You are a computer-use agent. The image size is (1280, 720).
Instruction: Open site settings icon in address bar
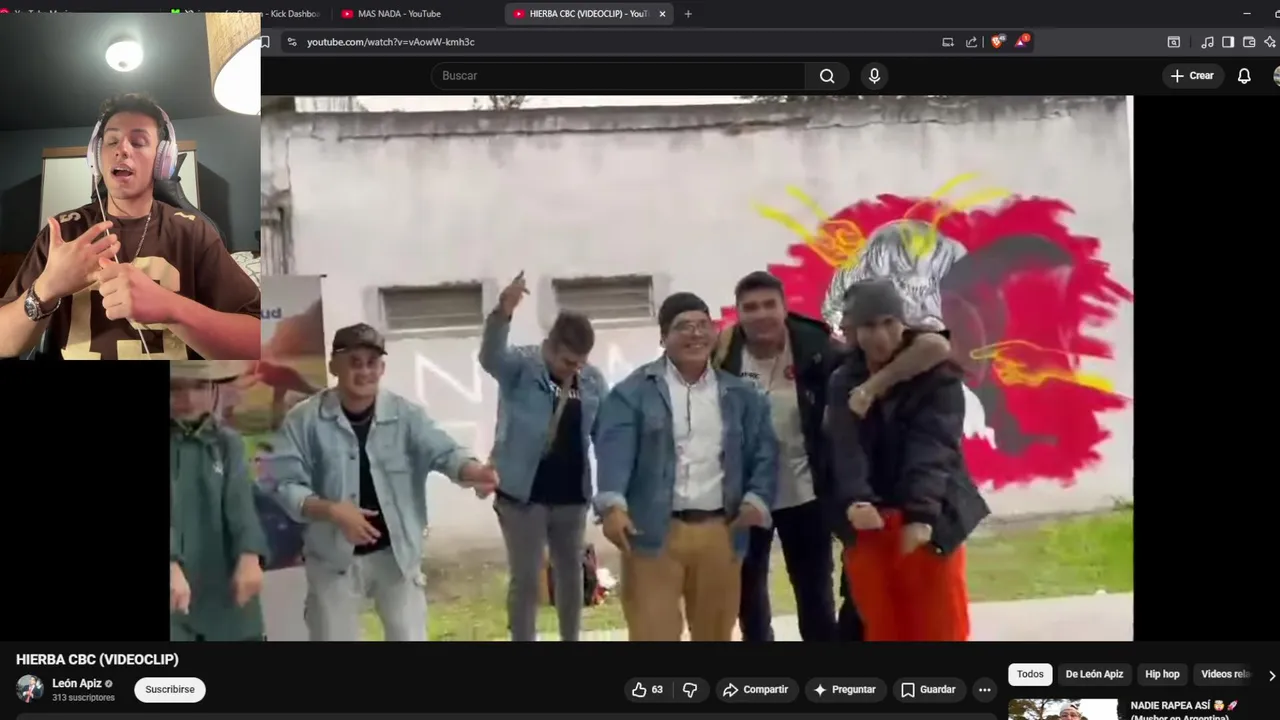[x=291, y=42]
